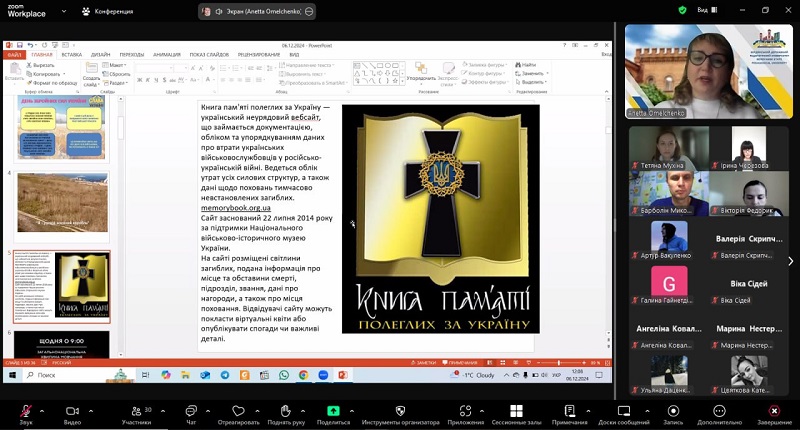Click screen share options circle in Экран banner

click(309, 11)
